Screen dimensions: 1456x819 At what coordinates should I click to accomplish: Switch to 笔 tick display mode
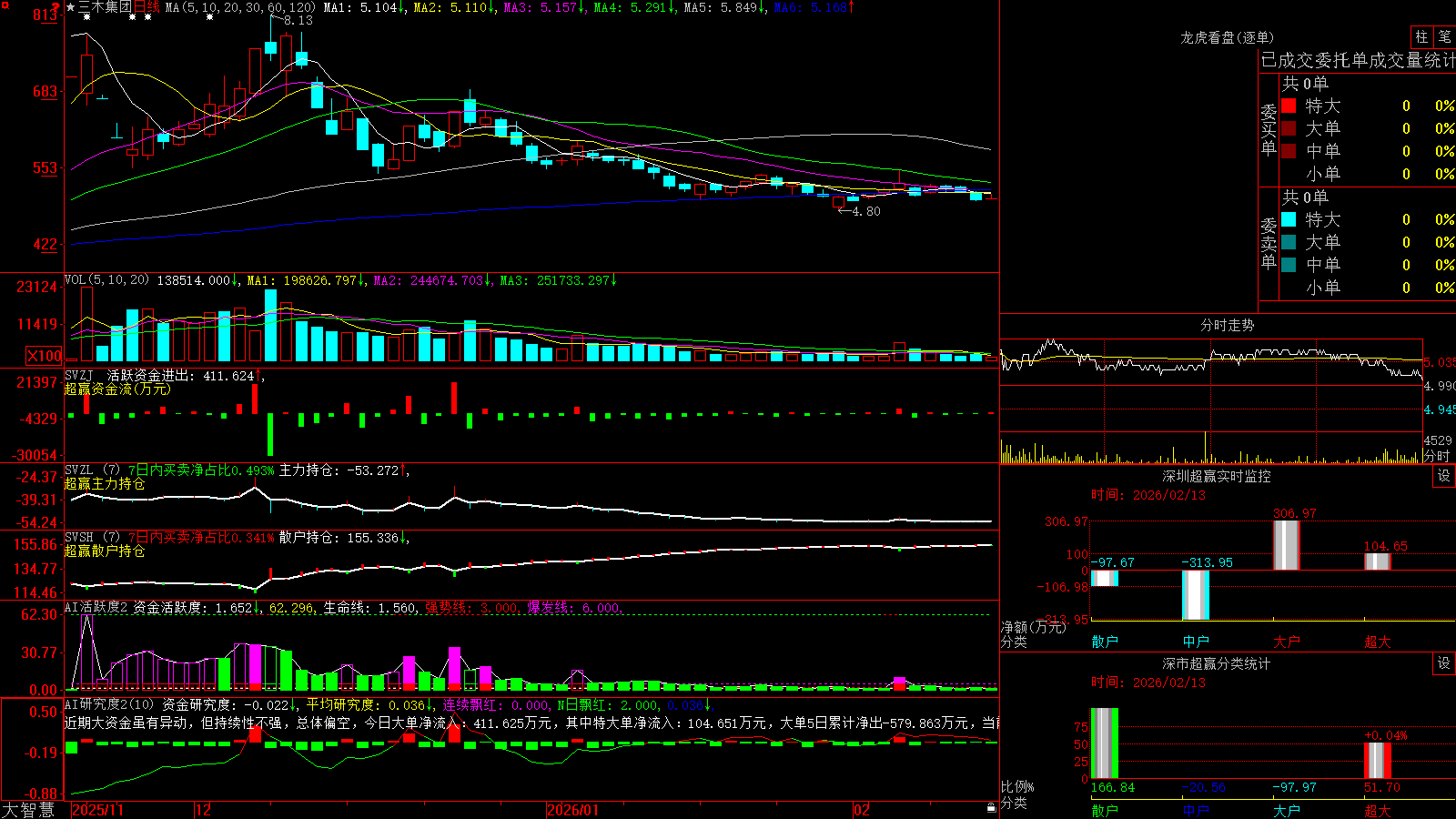tap(1444, 36)
